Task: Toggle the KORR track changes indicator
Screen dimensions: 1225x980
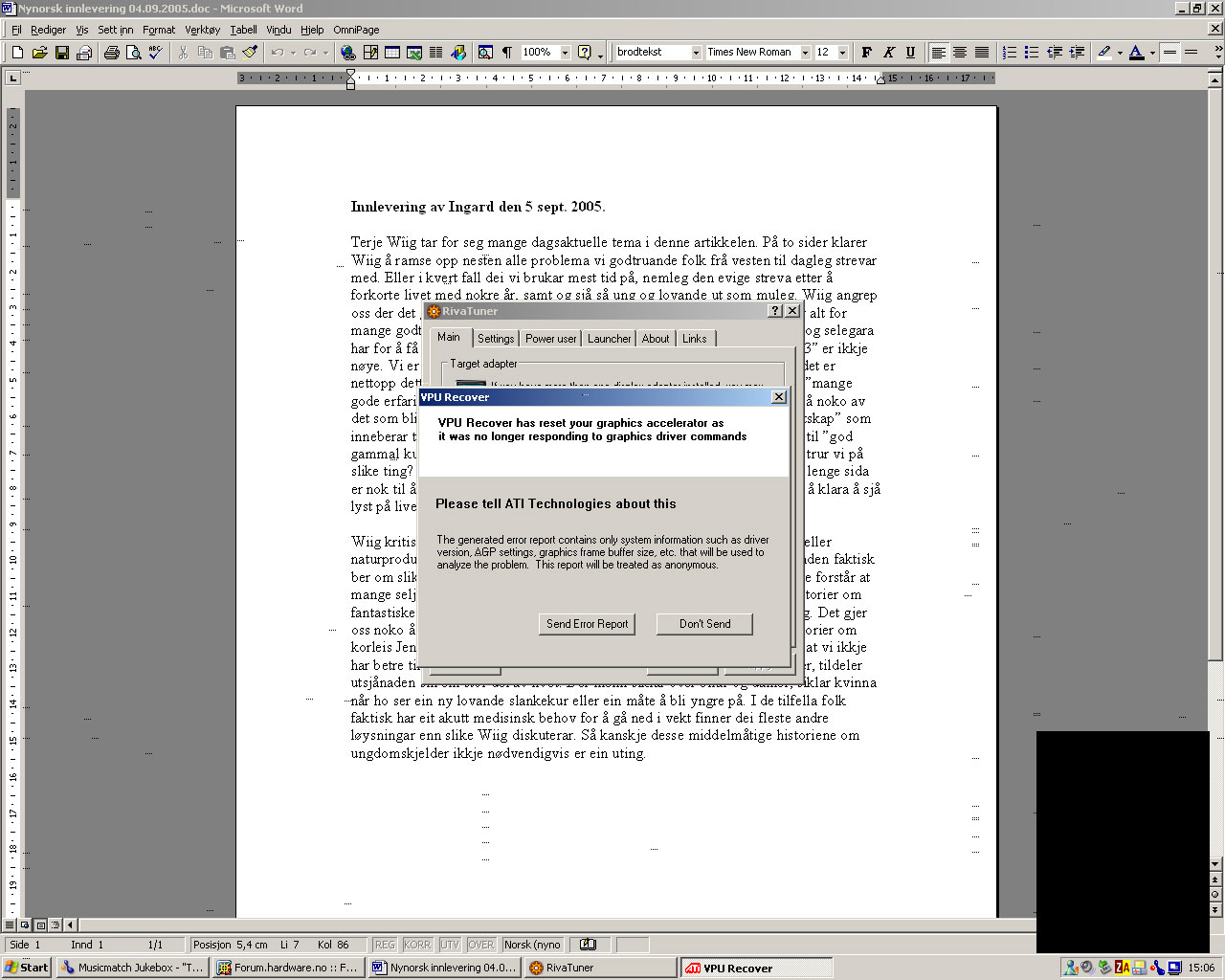Action: click(x=417, y=945)
